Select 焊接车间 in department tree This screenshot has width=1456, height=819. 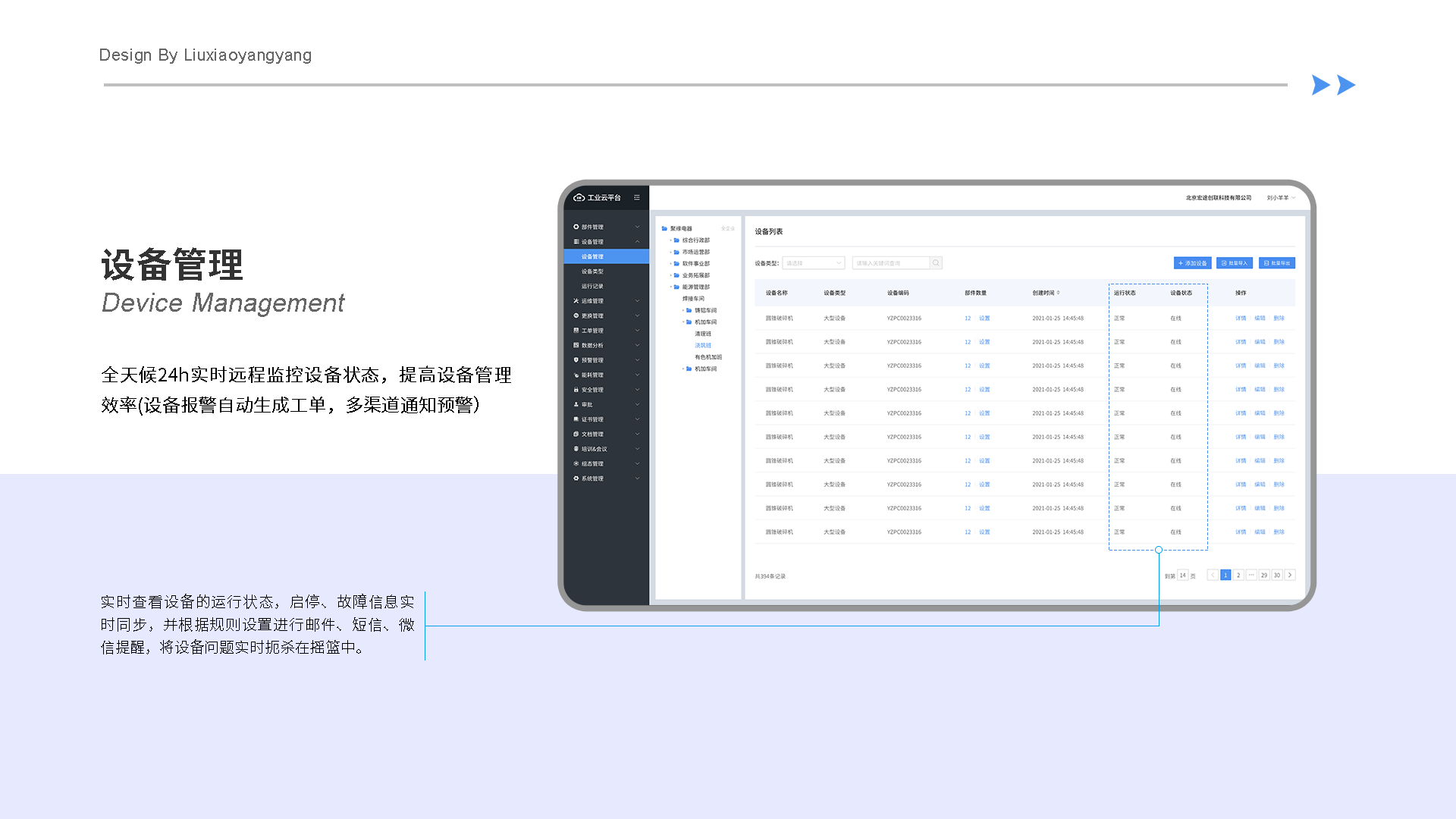[x=693, y=299]
